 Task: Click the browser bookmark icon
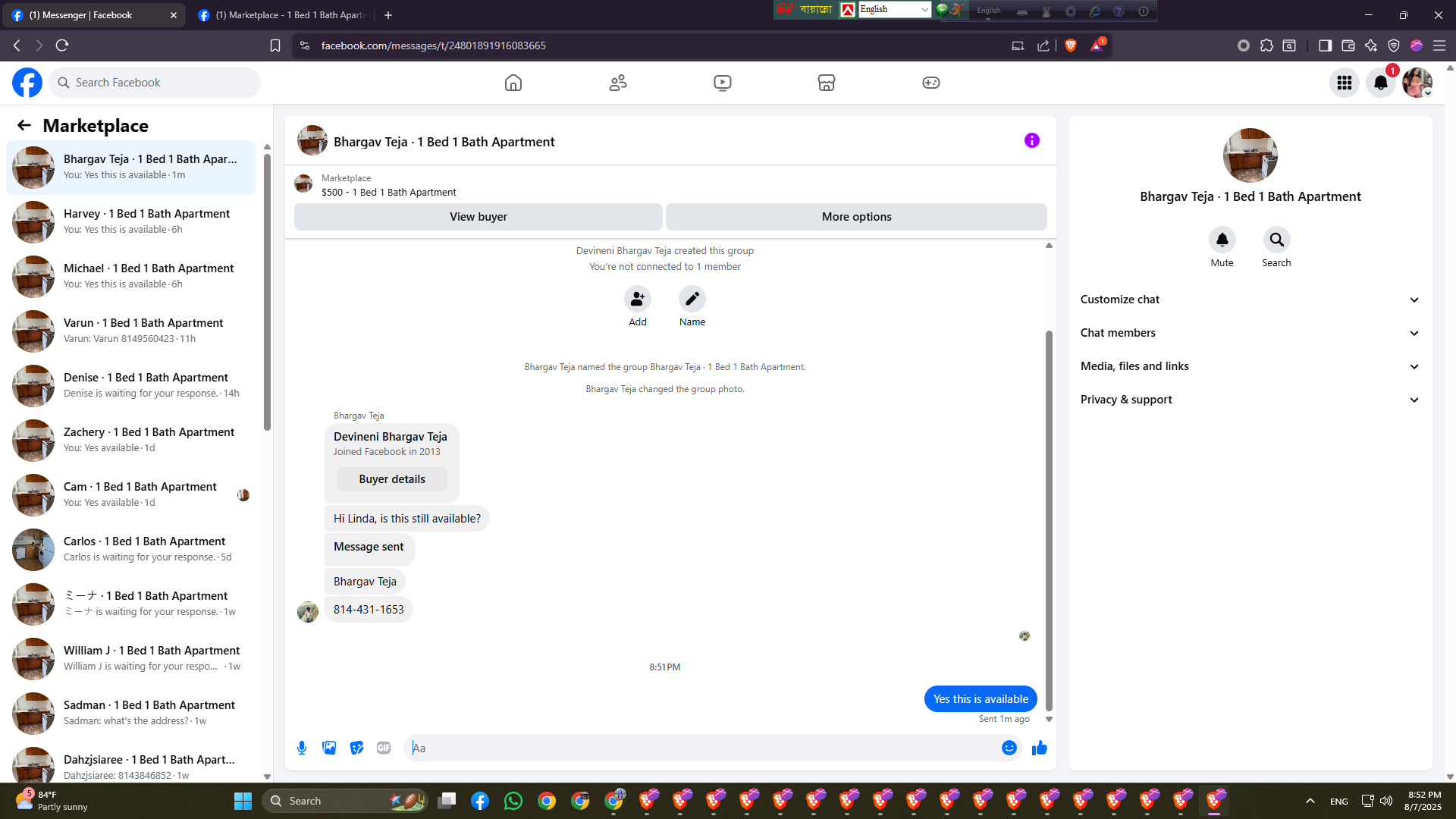275,45
